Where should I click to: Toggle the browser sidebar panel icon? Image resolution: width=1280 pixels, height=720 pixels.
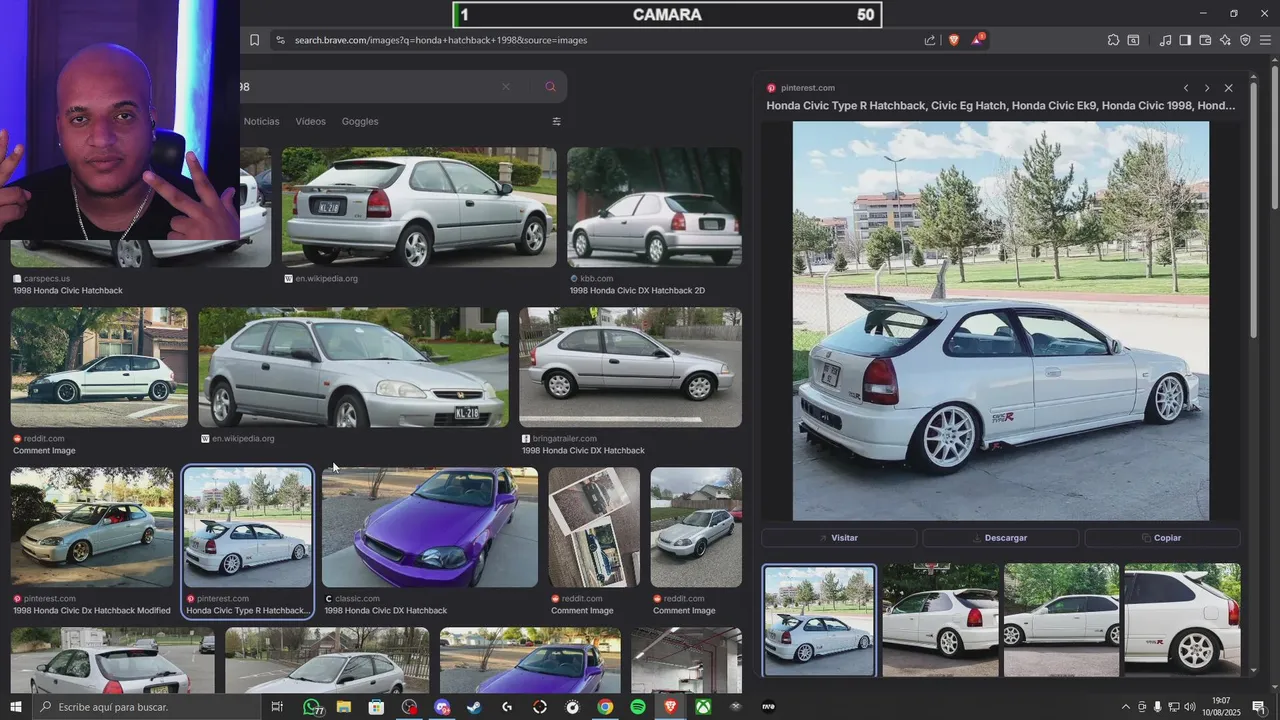[x=1185, y=40]
